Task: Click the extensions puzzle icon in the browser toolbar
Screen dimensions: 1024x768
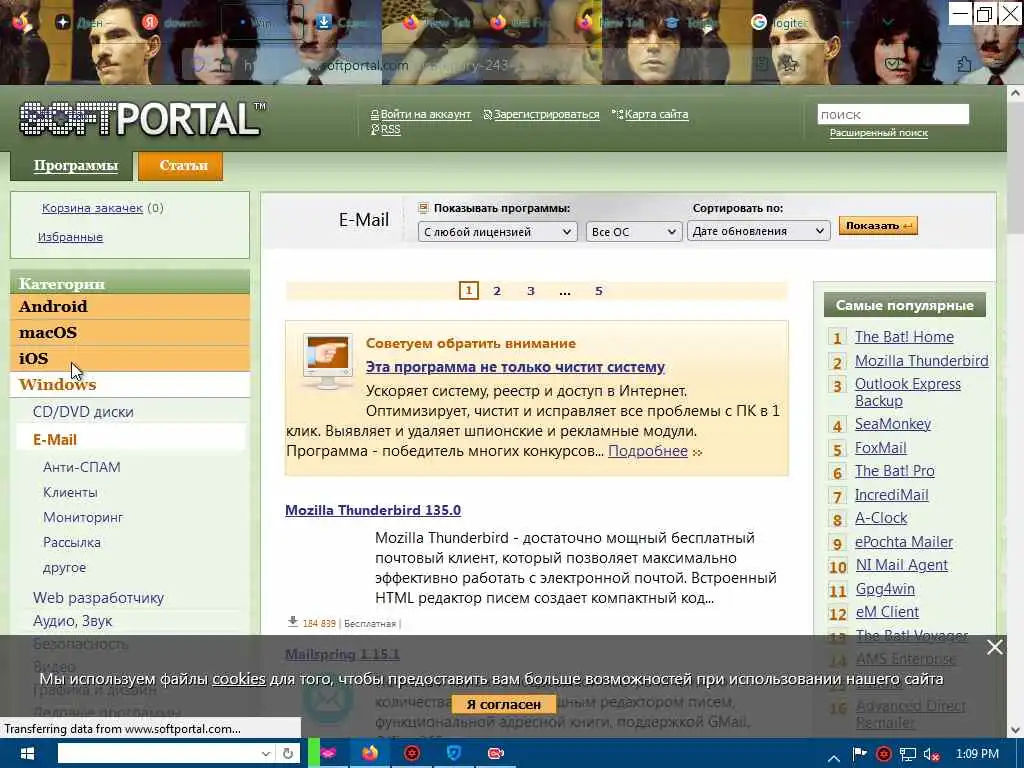Action: [964, 64]
